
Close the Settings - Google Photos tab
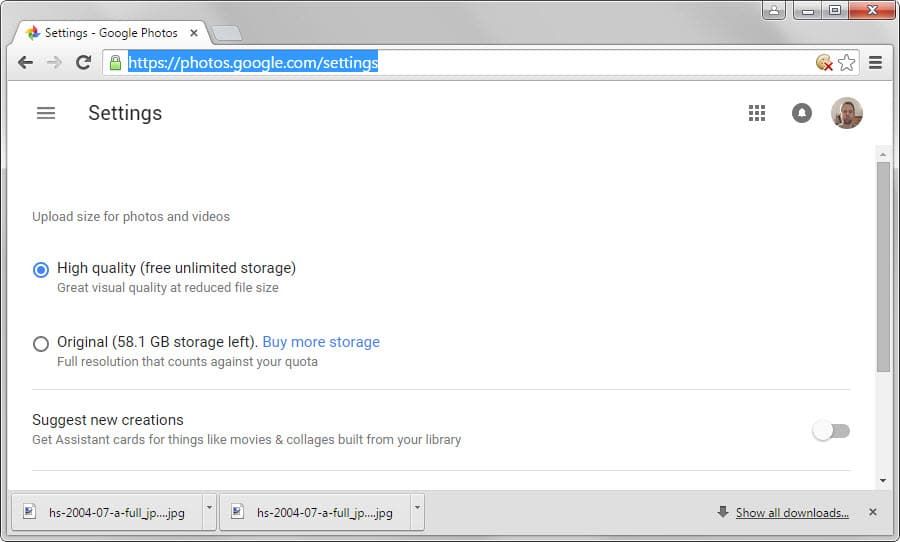click(194, 33)
